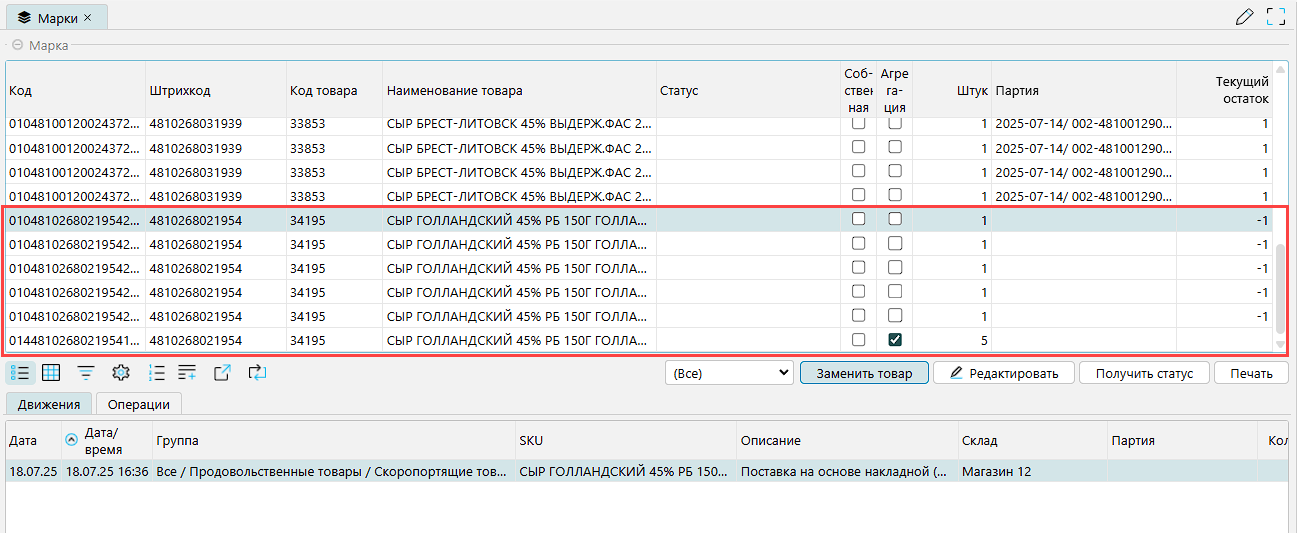The image size is (1297, 533).
Task: Open the filter icon in table toolbar
Action: tap(87, 373)
